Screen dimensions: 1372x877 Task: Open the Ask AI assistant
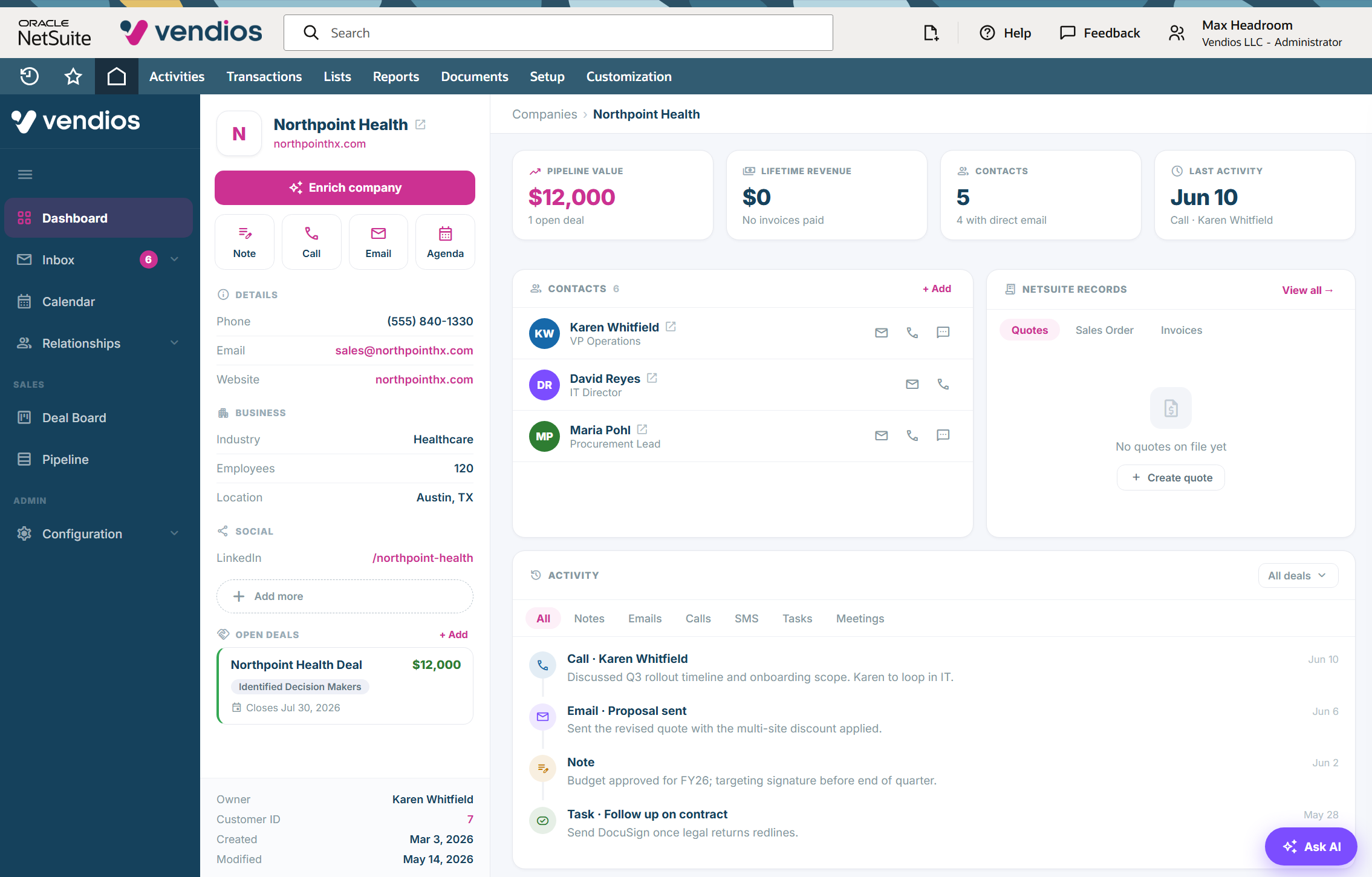1311,847
